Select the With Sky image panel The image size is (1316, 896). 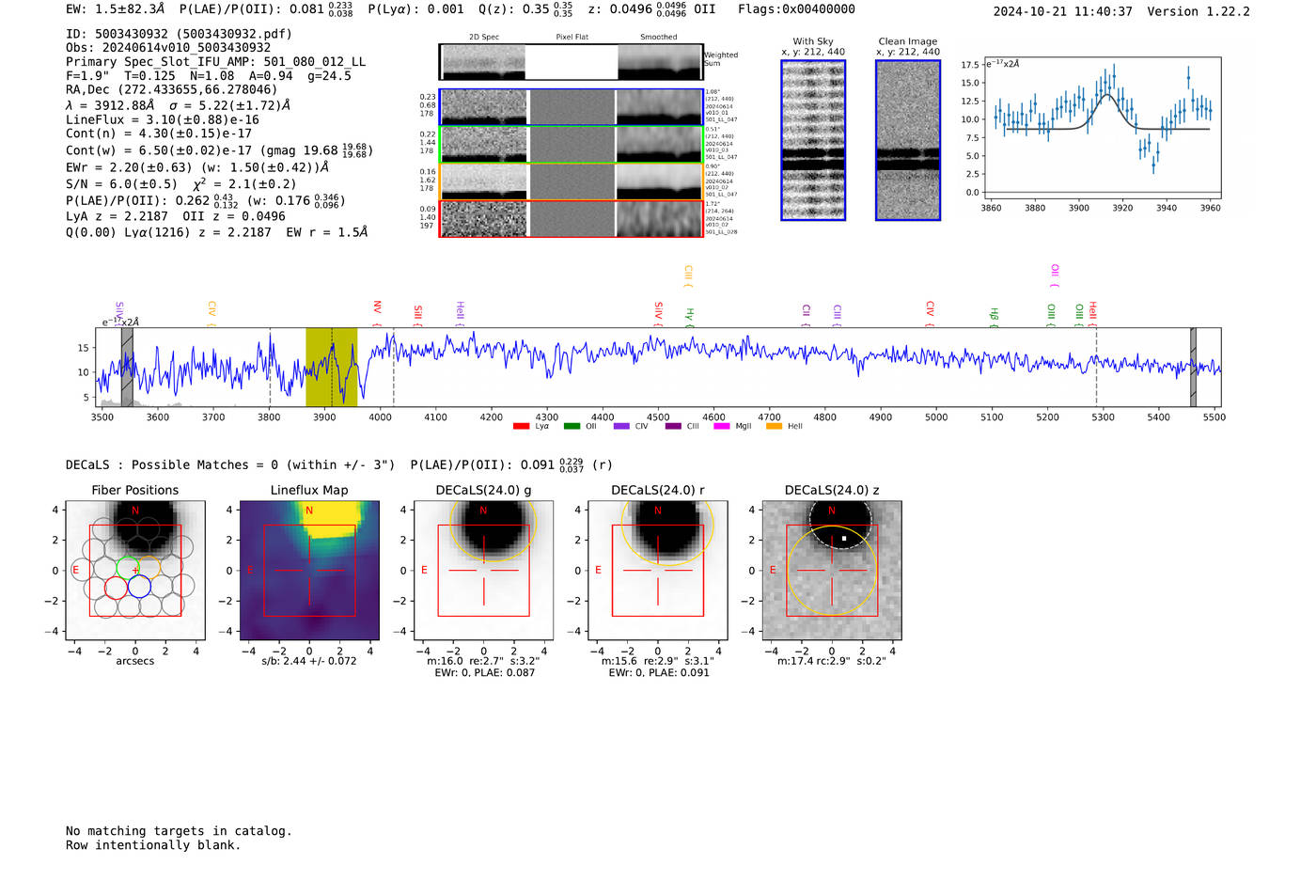[x=813, y=140]
